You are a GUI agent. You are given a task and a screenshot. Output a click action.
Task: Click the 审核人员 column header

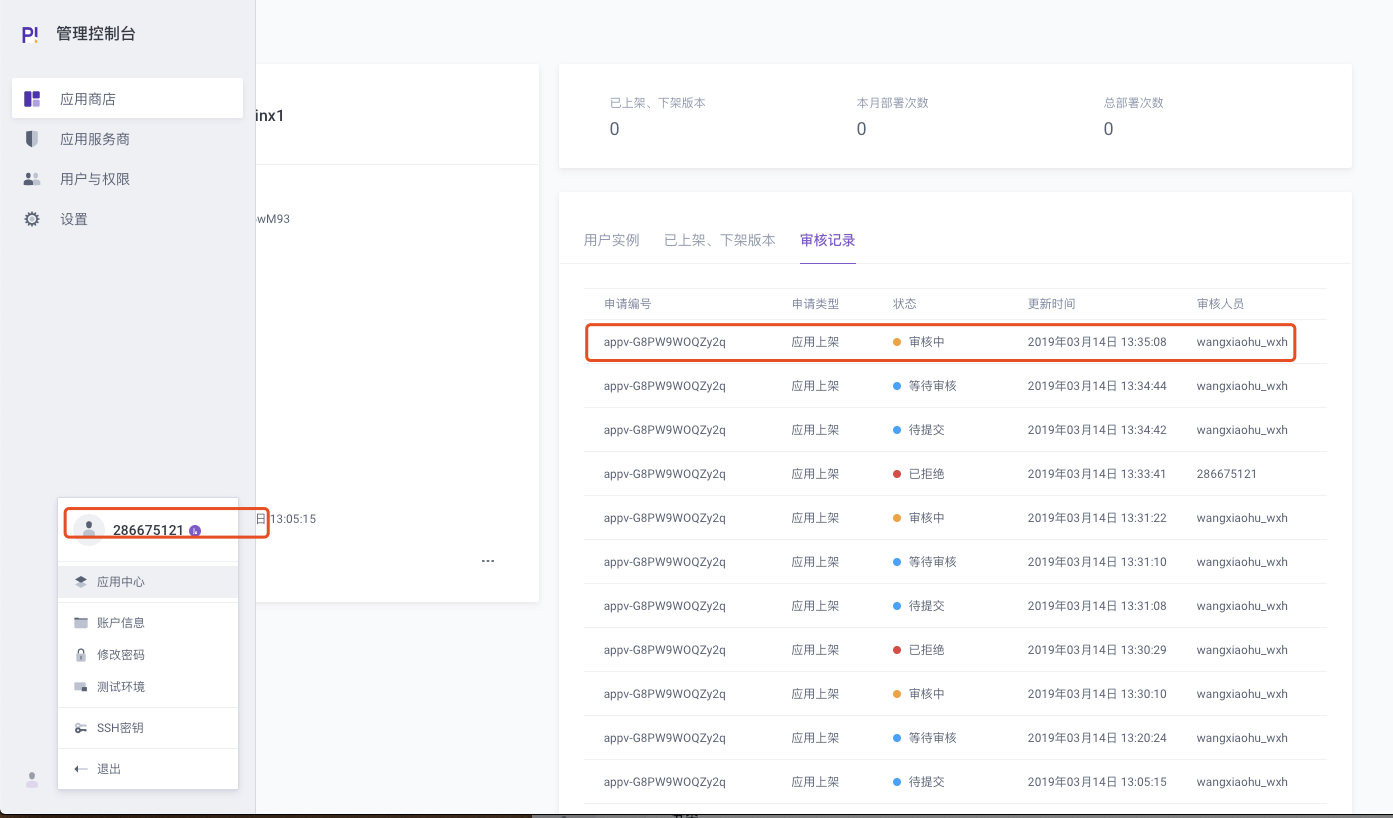click(x=1220, y=304)
